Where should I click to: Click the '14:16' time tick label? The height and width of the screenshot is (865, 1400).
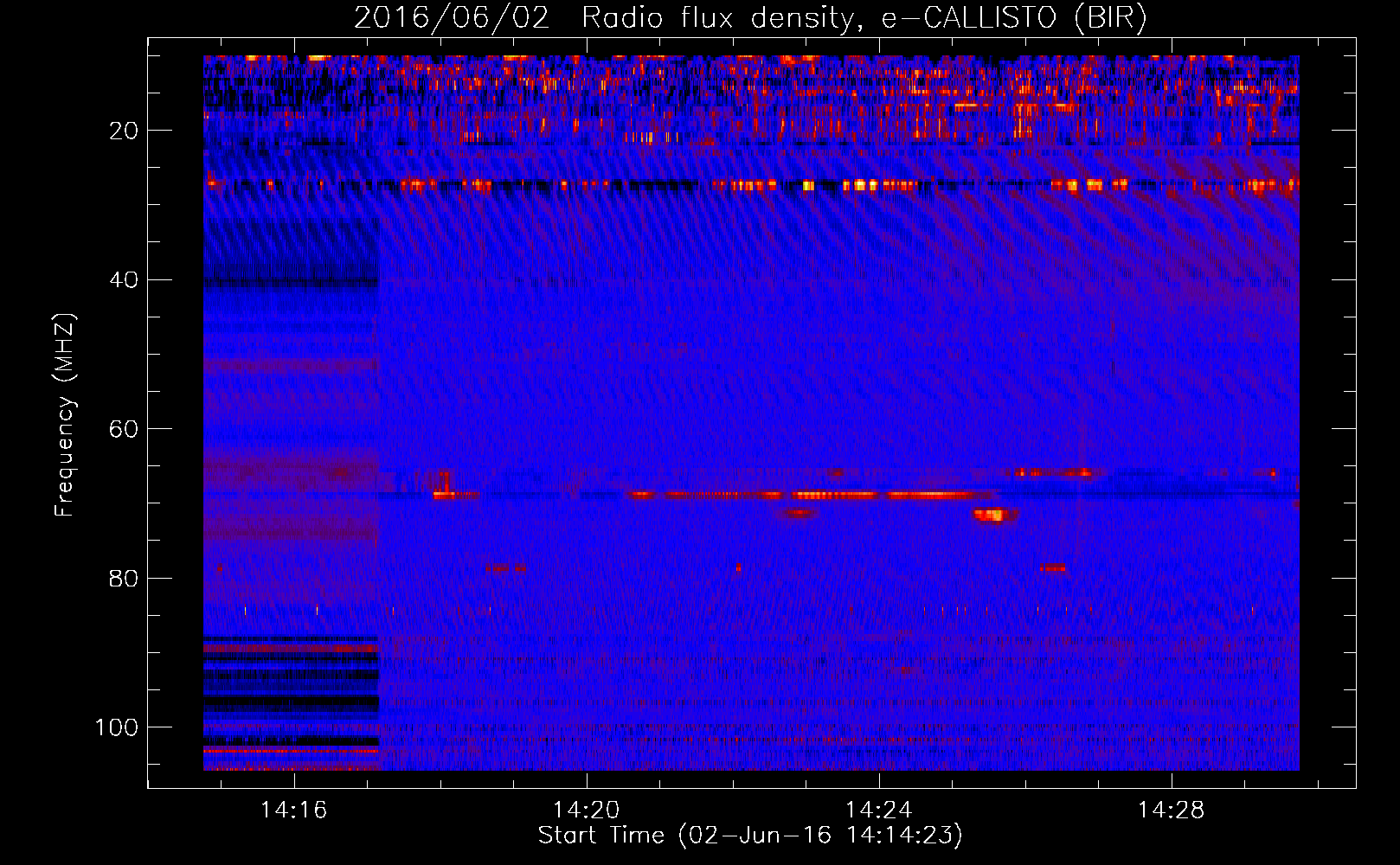point(294,811)
